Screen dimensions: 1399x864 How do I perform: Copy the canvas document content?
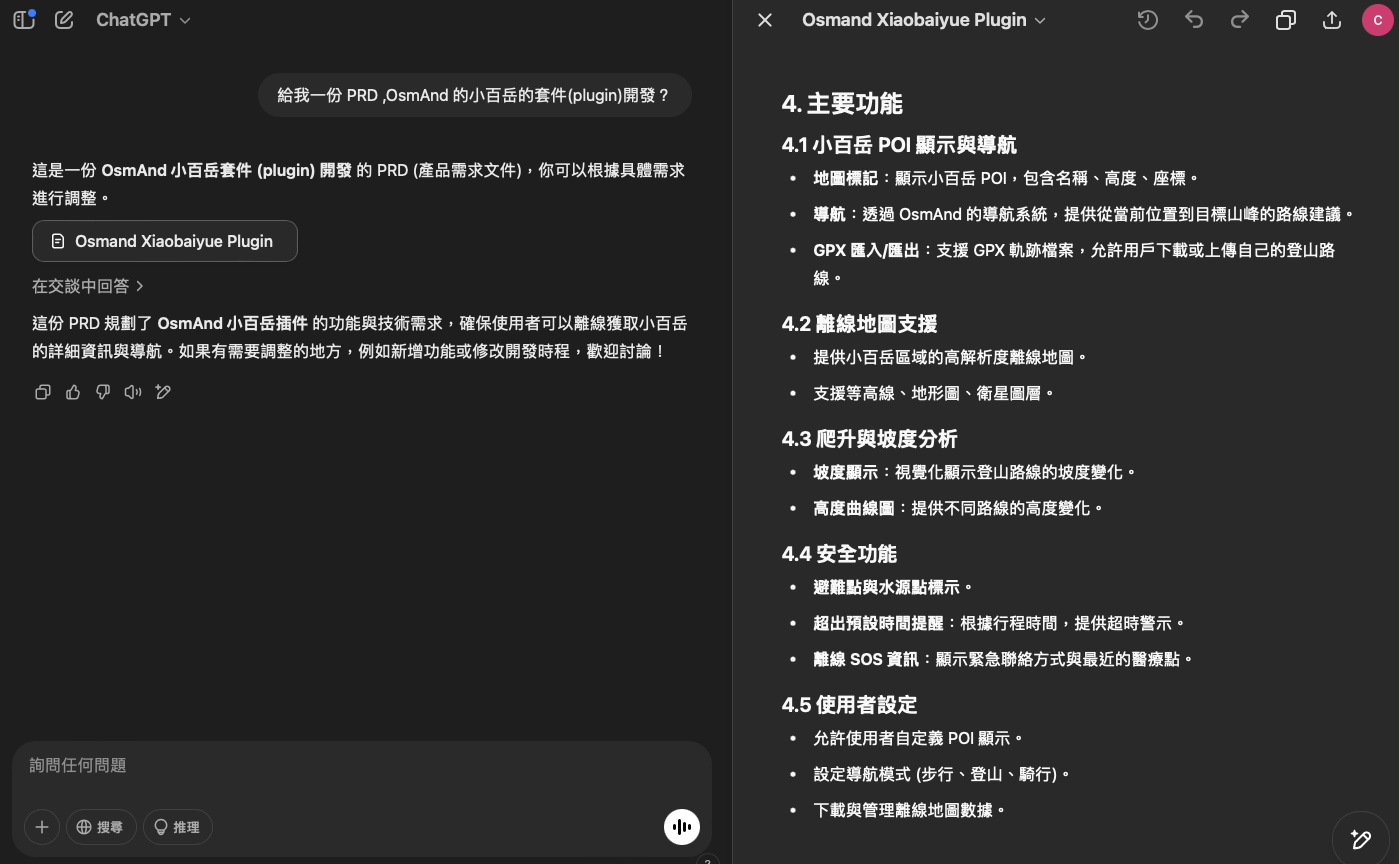coord(1286,20)
